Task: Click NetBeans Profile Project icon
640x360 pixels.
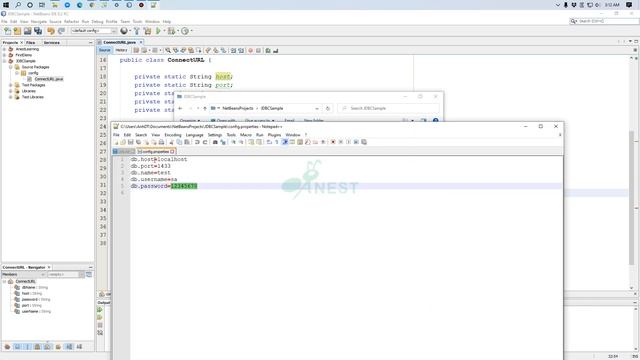Action: click(x=185, y=31)
